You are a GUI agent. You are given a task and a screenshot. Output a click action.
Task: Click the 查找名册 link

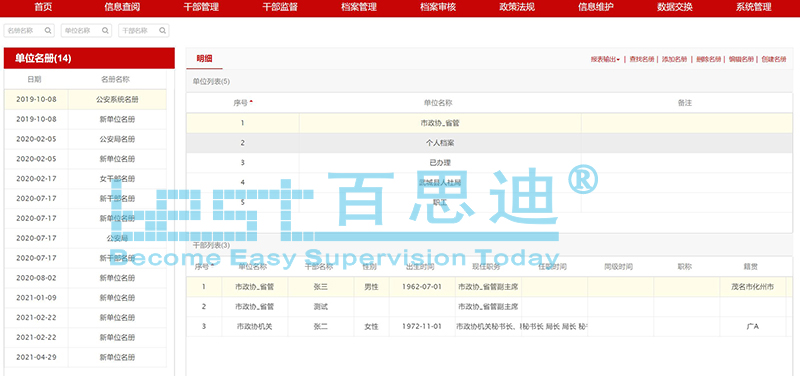(x=642, y=59)
